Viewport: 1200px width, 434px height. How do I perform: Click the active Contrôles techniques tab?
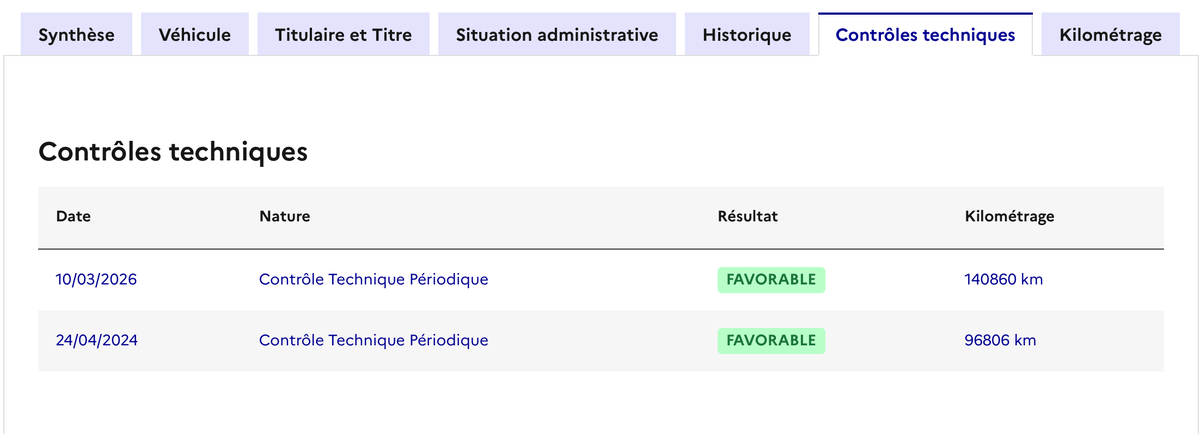(925, 35)
